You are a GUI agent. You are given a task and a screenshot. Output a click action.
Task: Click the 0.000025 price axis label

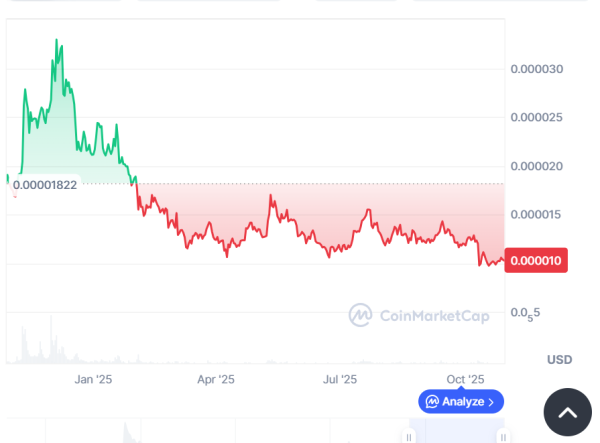tap(537, 118)
